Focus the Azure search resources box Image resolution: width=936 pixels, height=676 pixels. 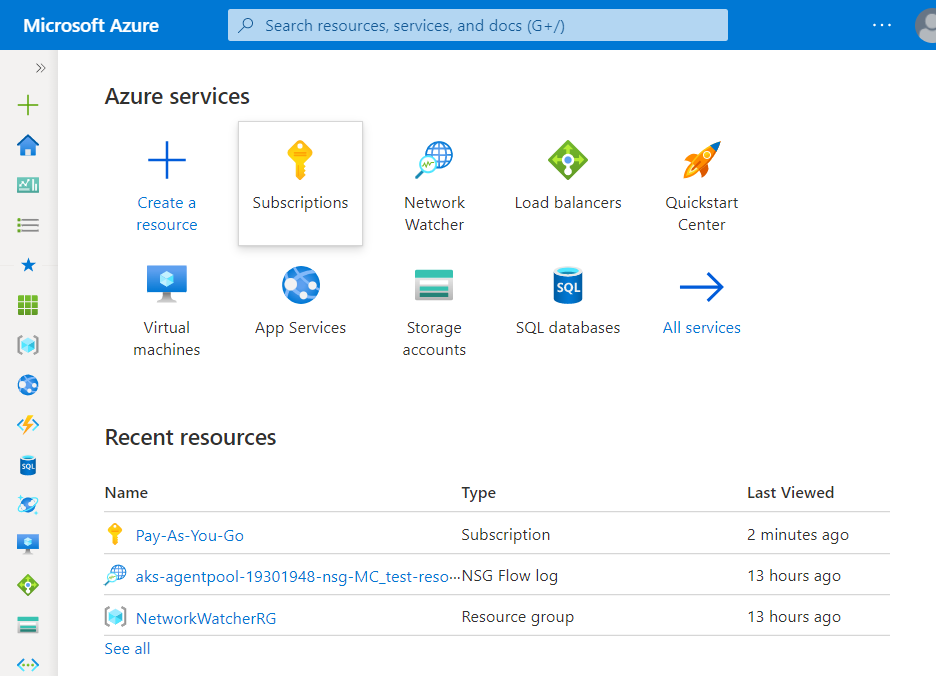pyautogui.click(x=478, y=25)
